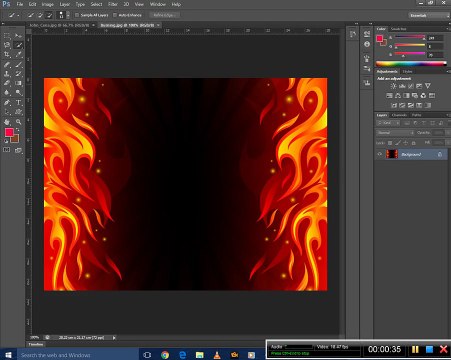Choose New Selection mode in options bar

31,15
